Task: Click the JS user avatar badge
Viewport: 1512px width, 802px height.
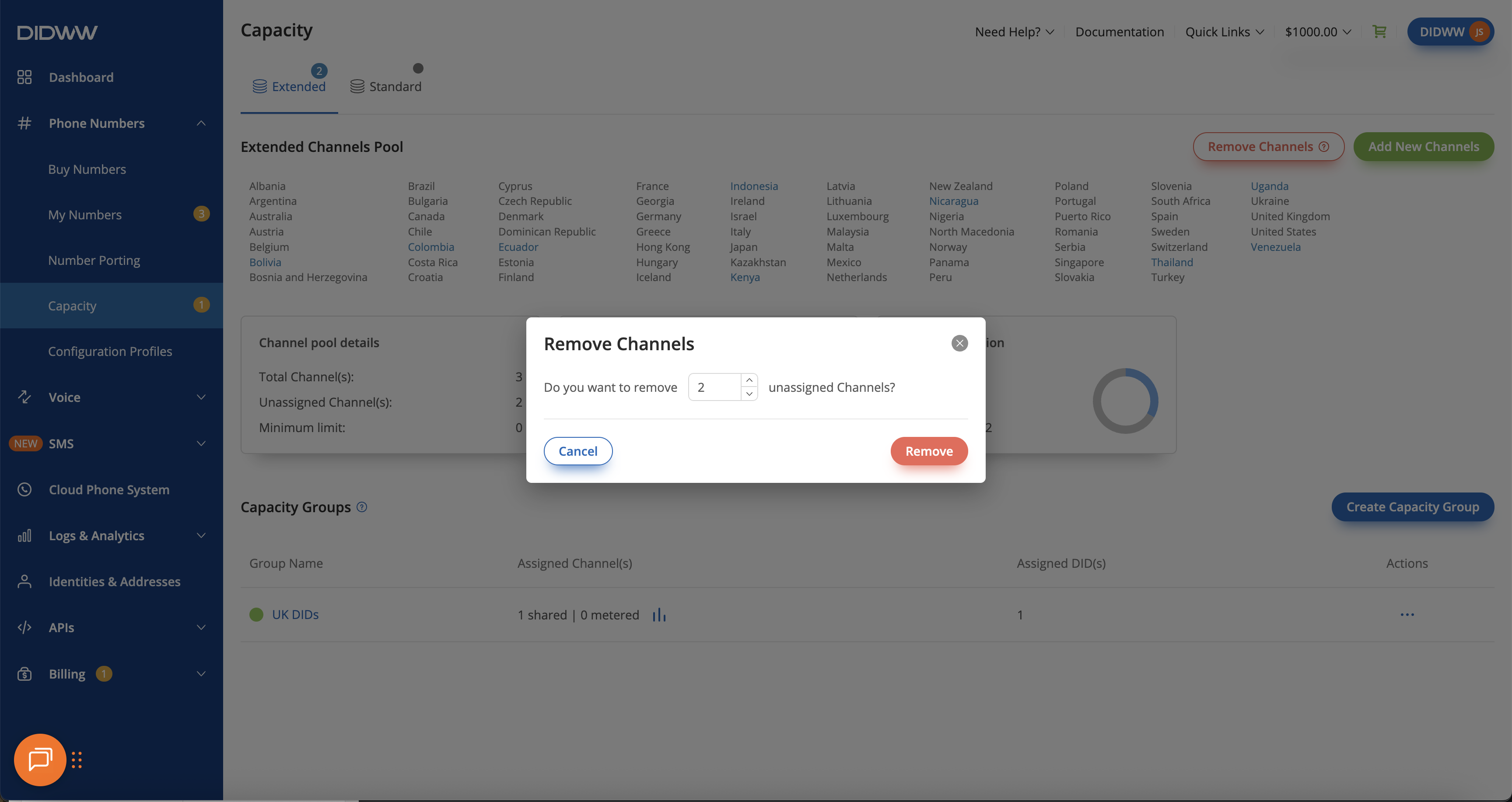Action: pos(1479,32)
